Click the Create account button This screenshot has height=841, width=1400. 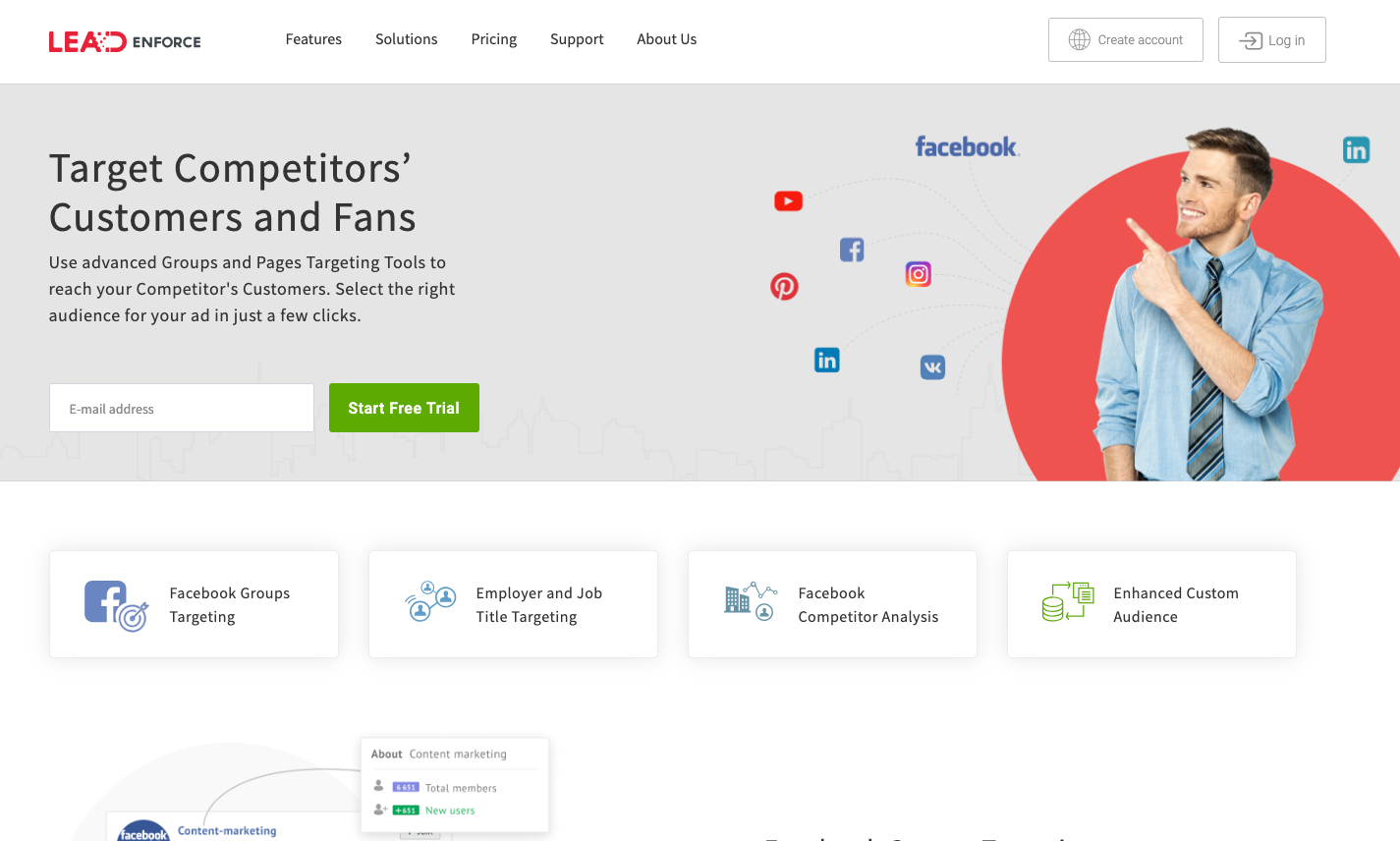1125,40
